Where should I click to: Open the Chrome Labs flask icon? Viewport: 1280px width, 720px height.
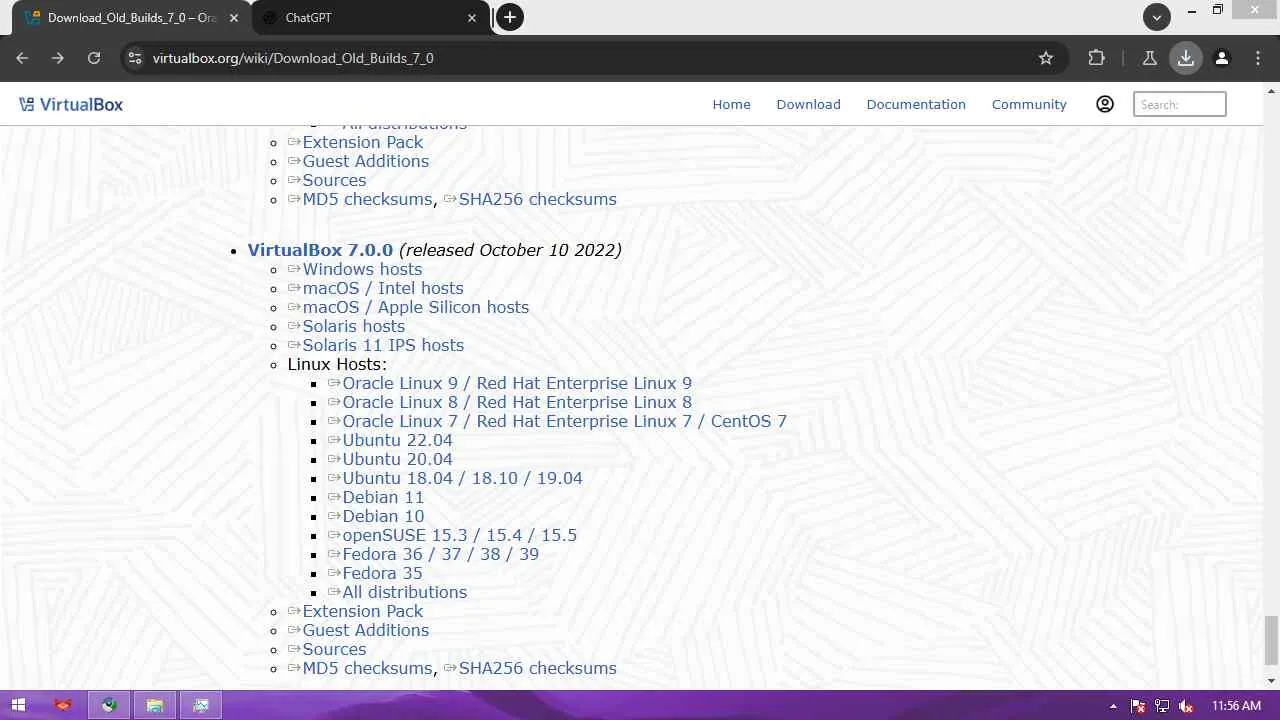(x=1150, y=58)
